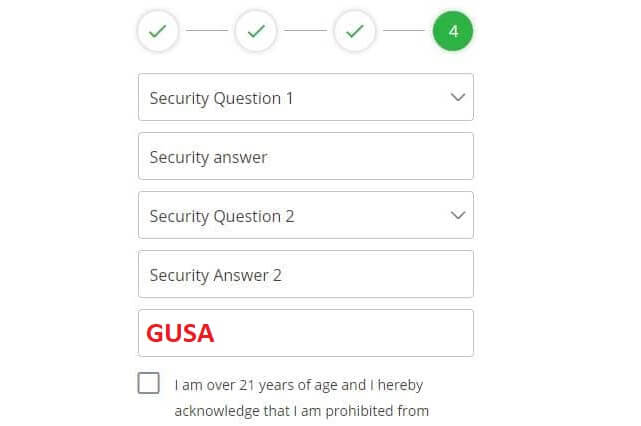Click the line connecting steps two and three

pos(305,31)
